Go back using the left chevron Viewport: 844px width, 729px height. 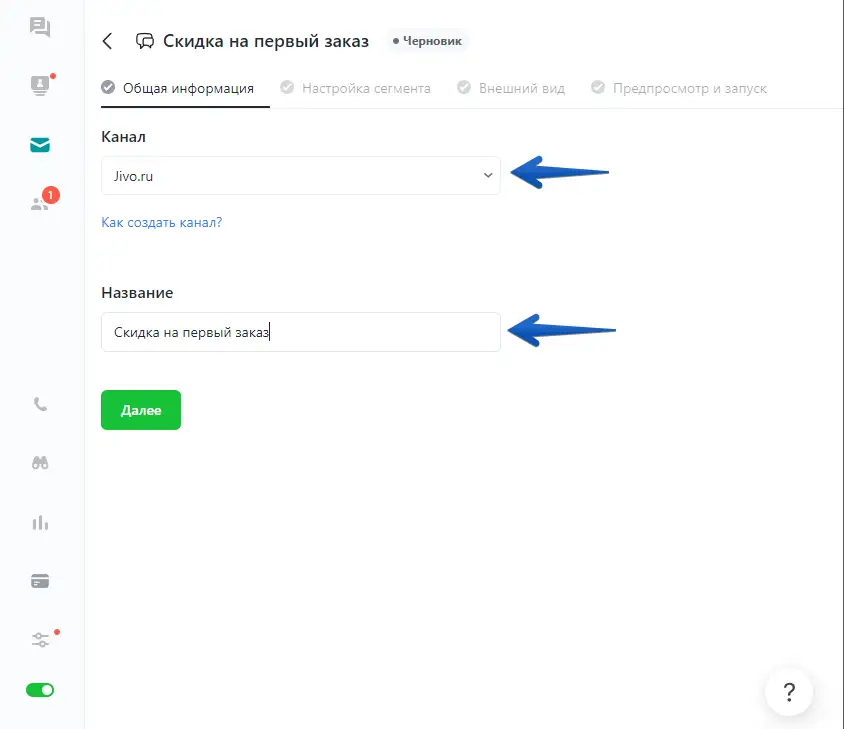pos(108,41)
